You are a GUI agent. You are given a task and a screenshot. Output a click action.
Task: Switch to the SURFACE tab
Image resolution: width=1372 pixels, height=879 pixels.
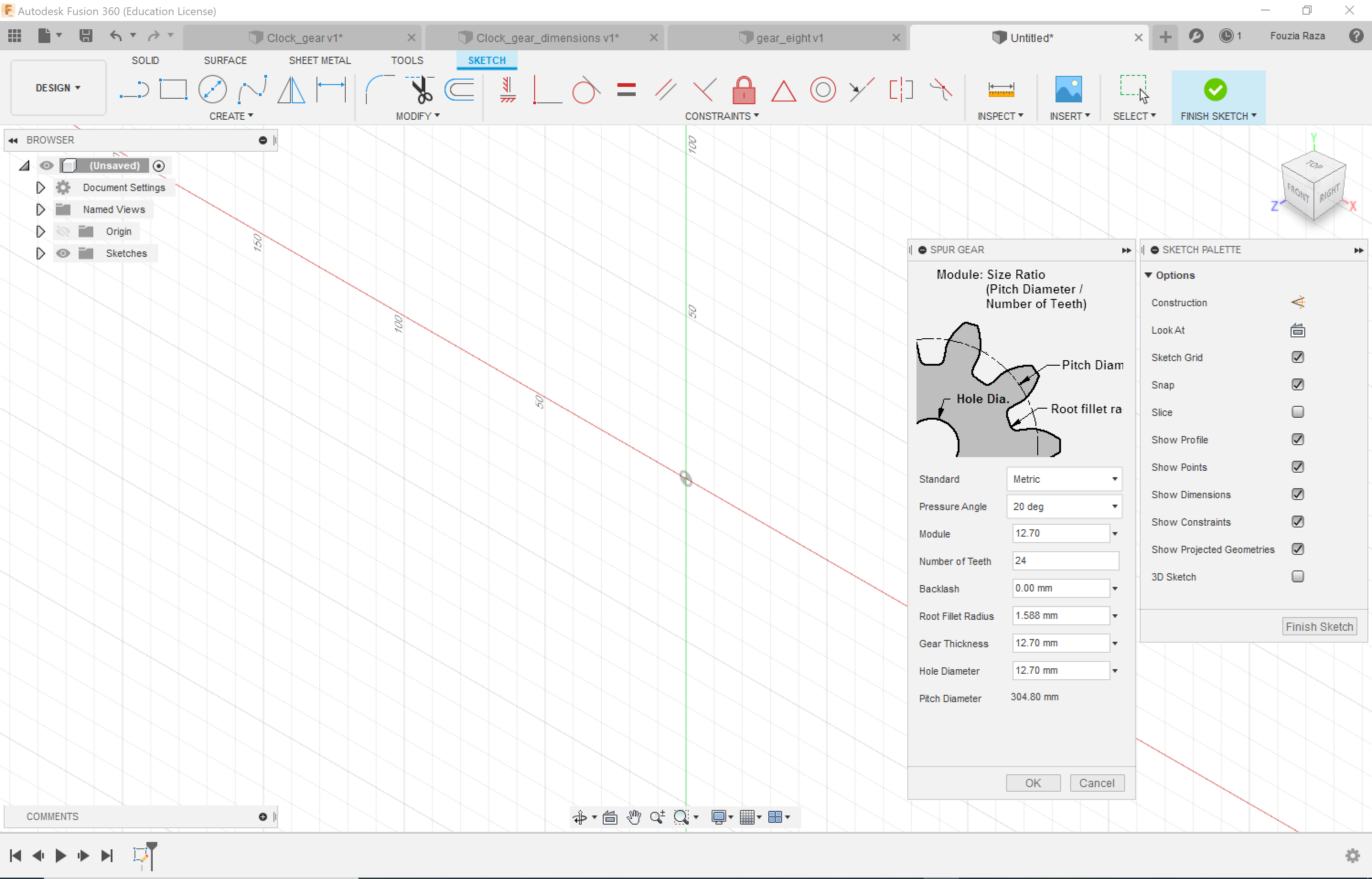(225, 60)
